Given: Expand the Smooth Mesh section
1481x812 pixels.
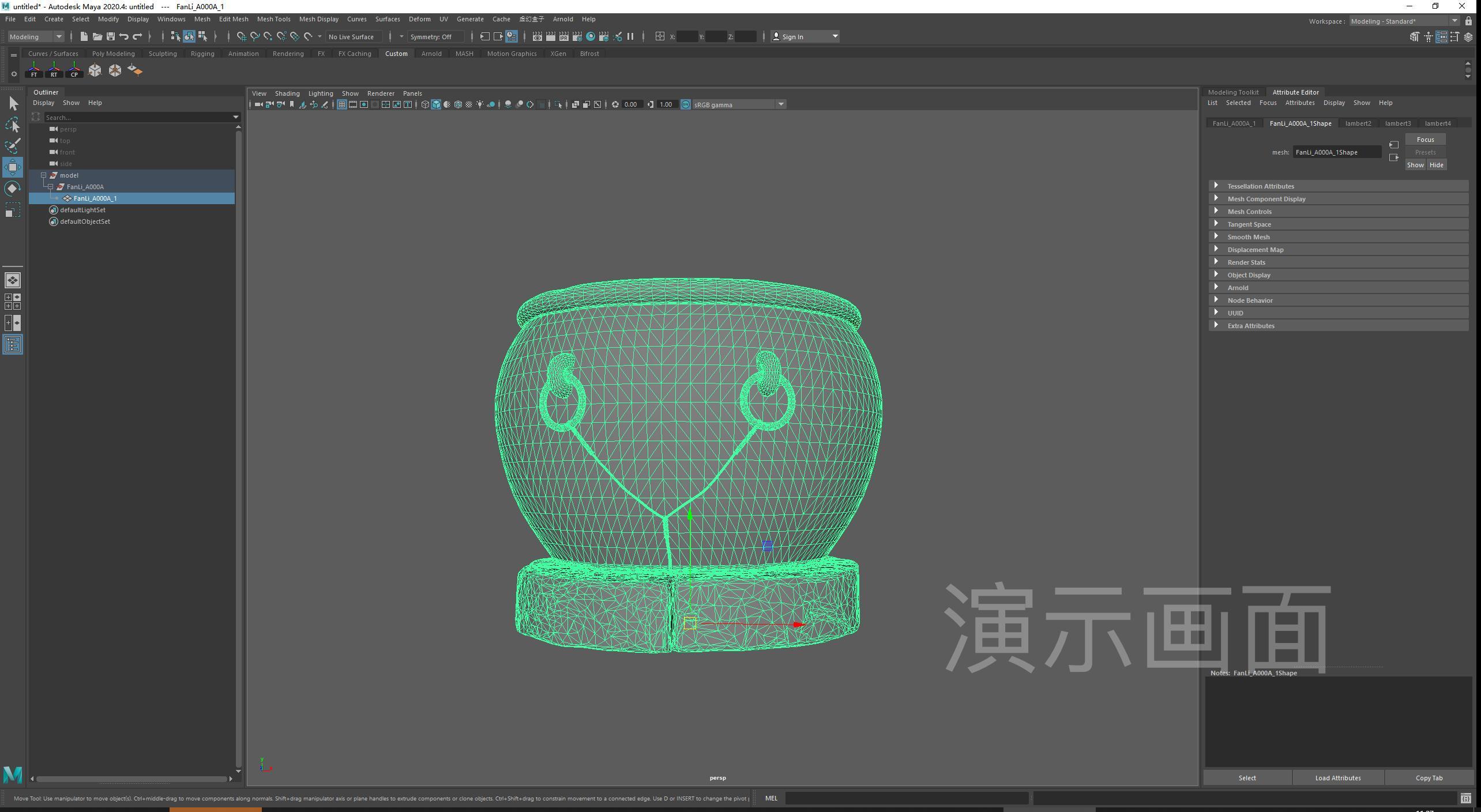Looking at the screenshot, I should click(1338, 236).
